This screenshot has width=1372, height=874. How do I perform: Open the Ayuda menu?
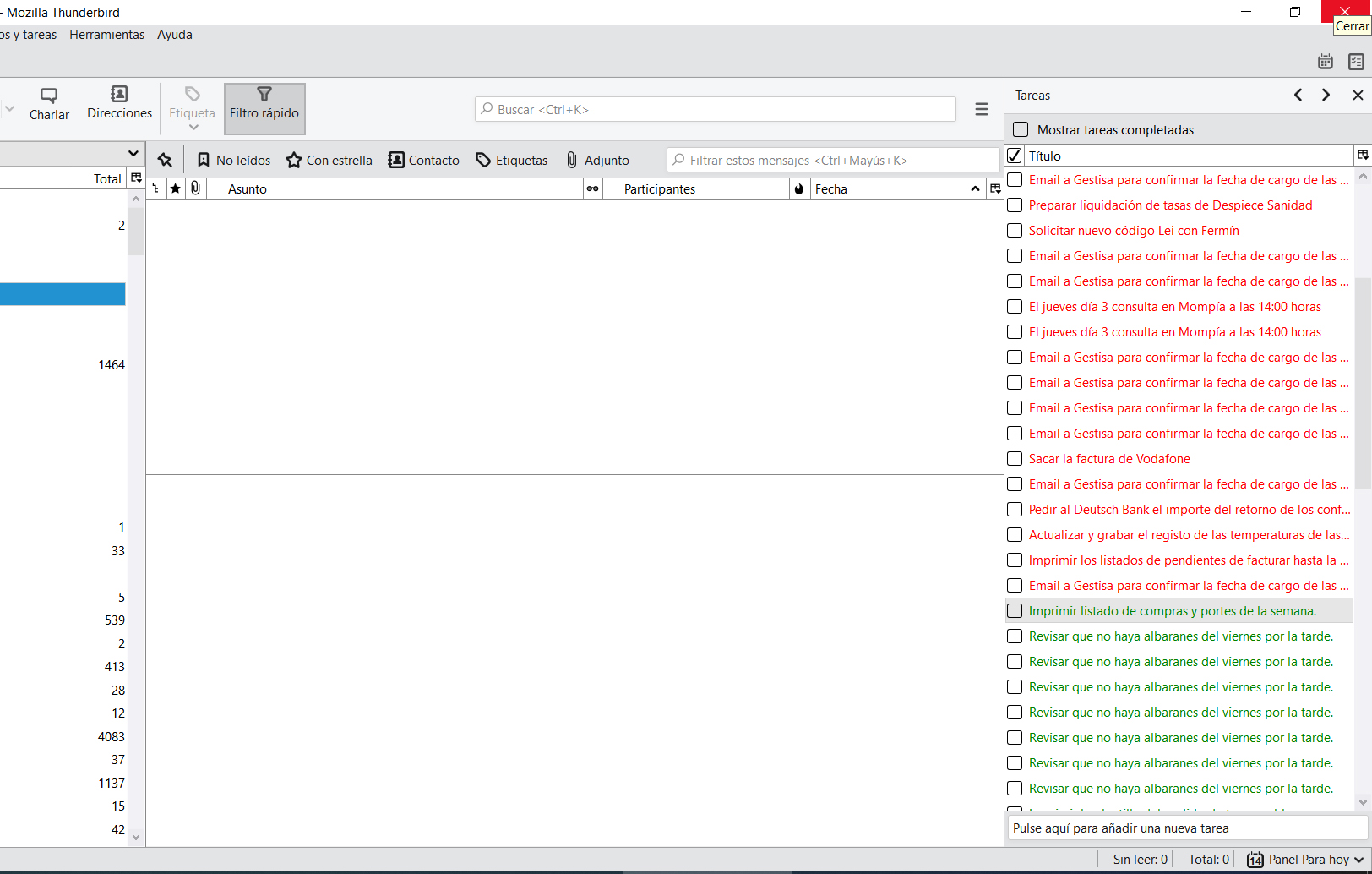[174, 35]
